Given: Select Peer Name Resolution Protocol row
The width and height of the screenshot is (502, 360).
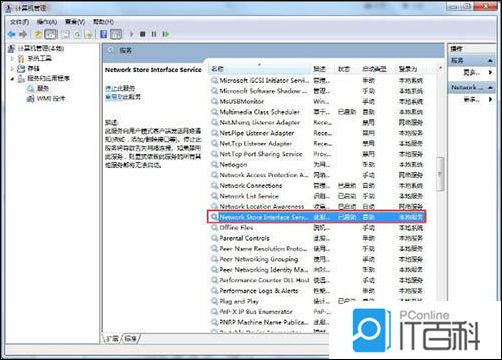Looking at the screenshot, I should [x=317, y=249].
